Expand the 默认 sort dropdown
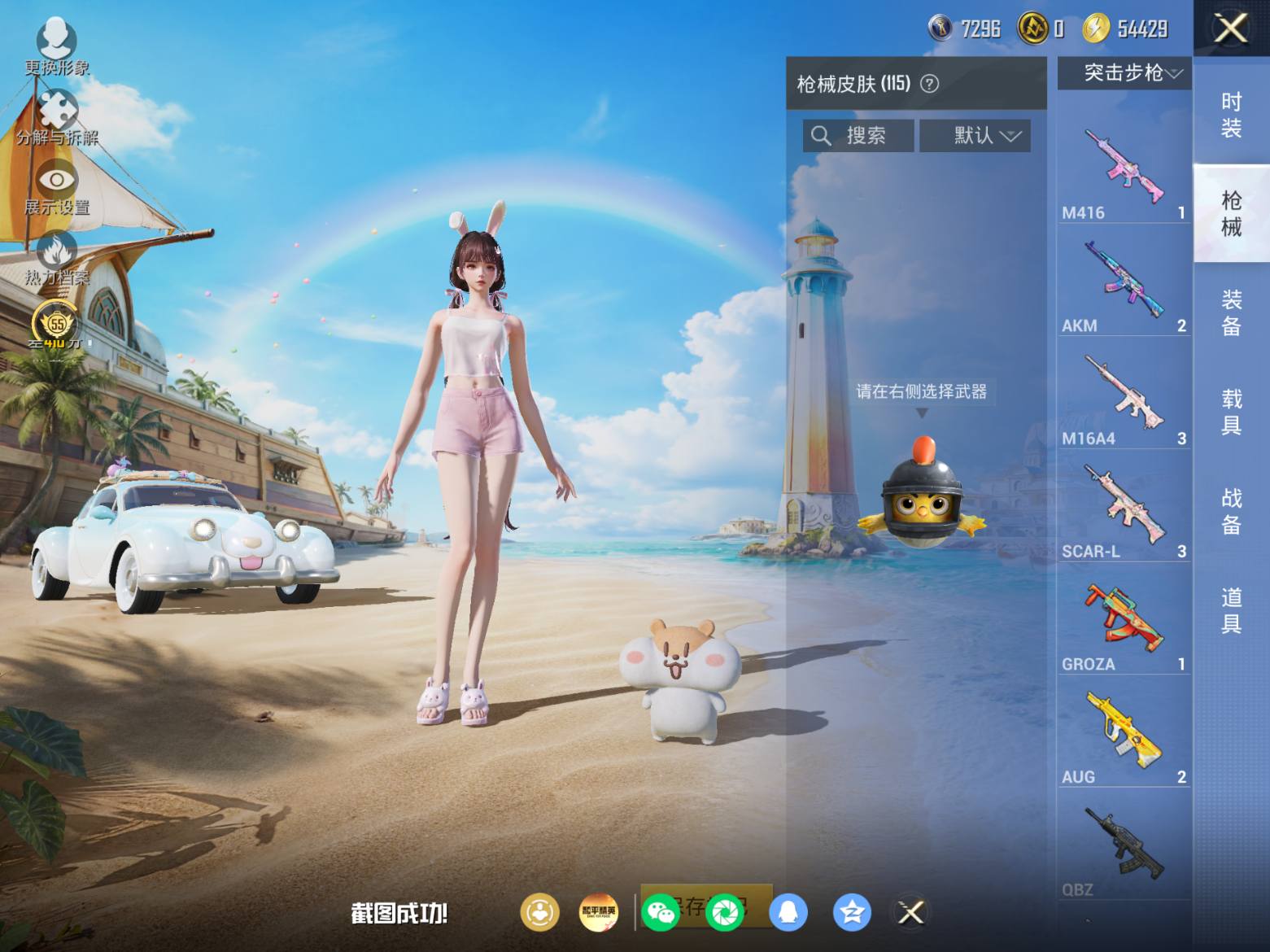The width and height of the screenshot is (1270, 952). pos(975,135)
